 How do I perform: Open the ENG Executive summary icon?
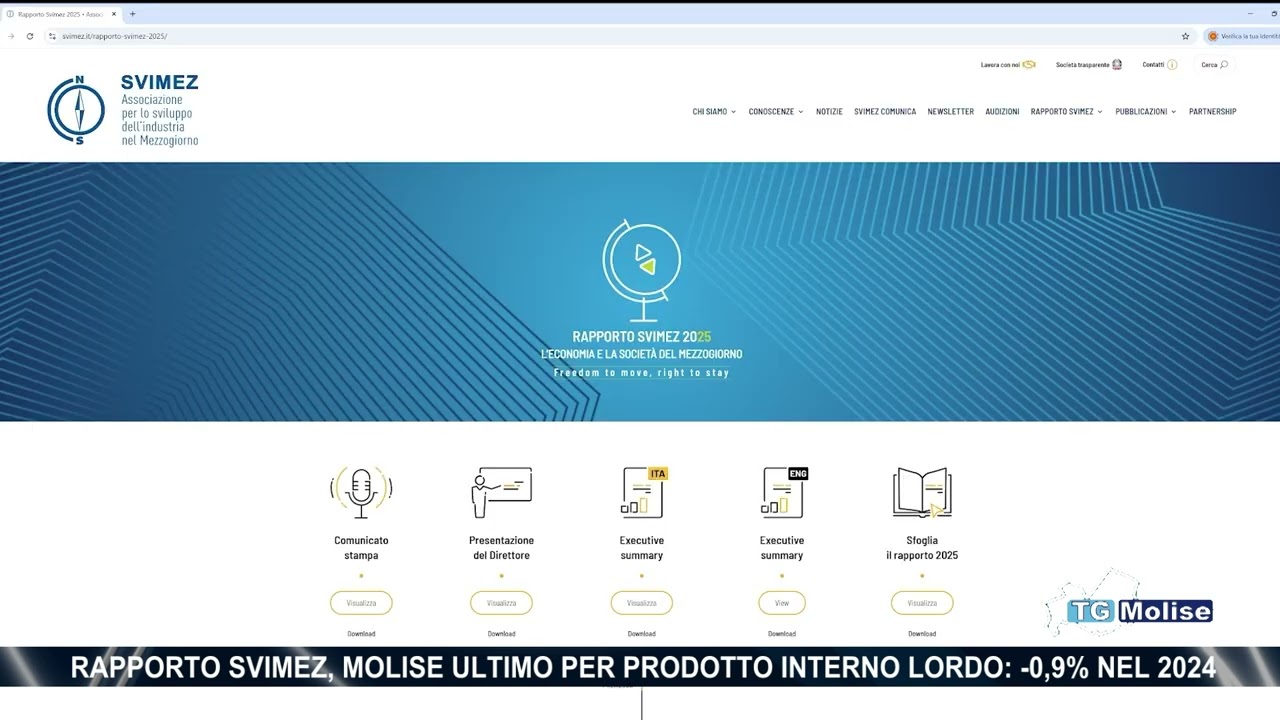tap(782, 491)
